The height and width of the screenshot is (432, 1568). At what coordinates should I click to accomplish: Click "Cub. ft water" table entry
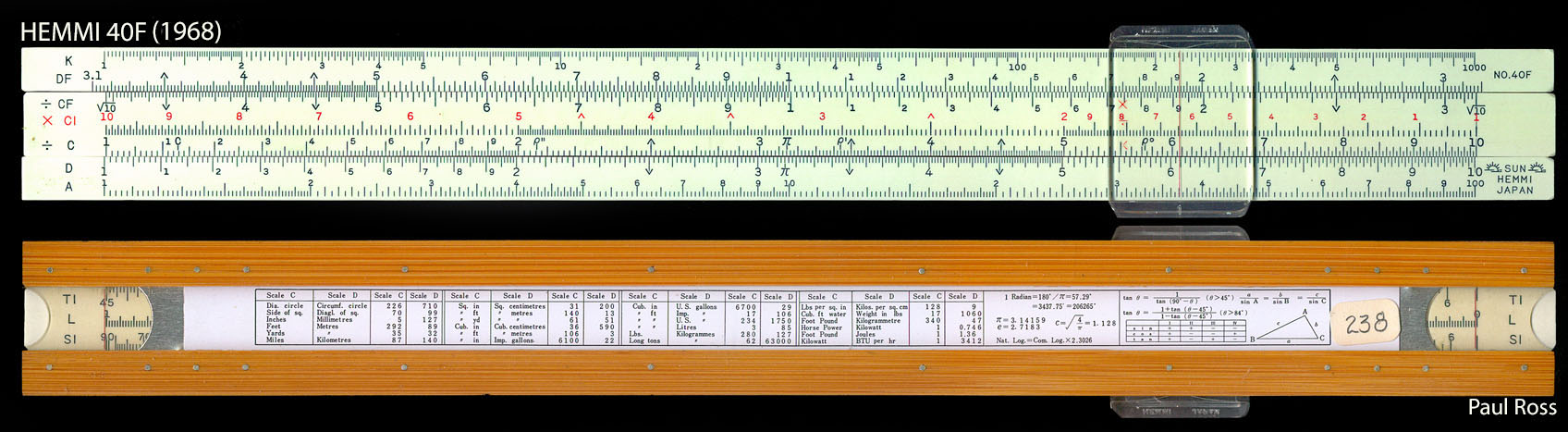click(823, 314)
